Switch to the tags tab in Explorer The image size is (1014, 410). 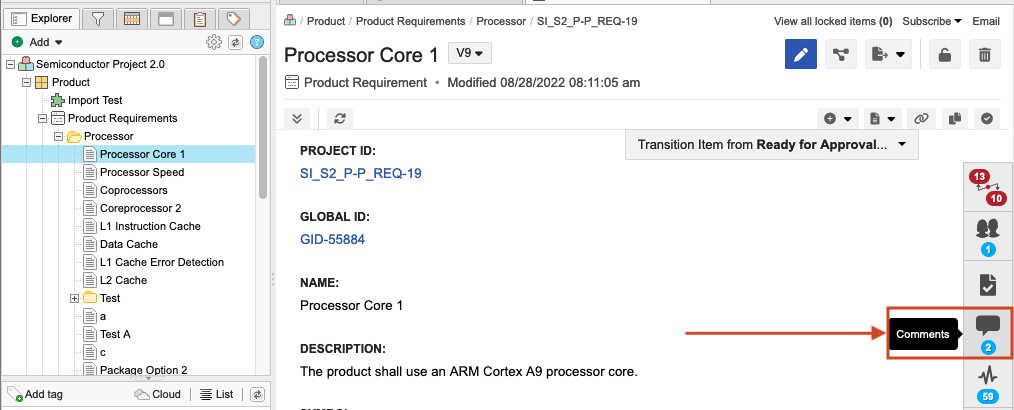(233, 18)
